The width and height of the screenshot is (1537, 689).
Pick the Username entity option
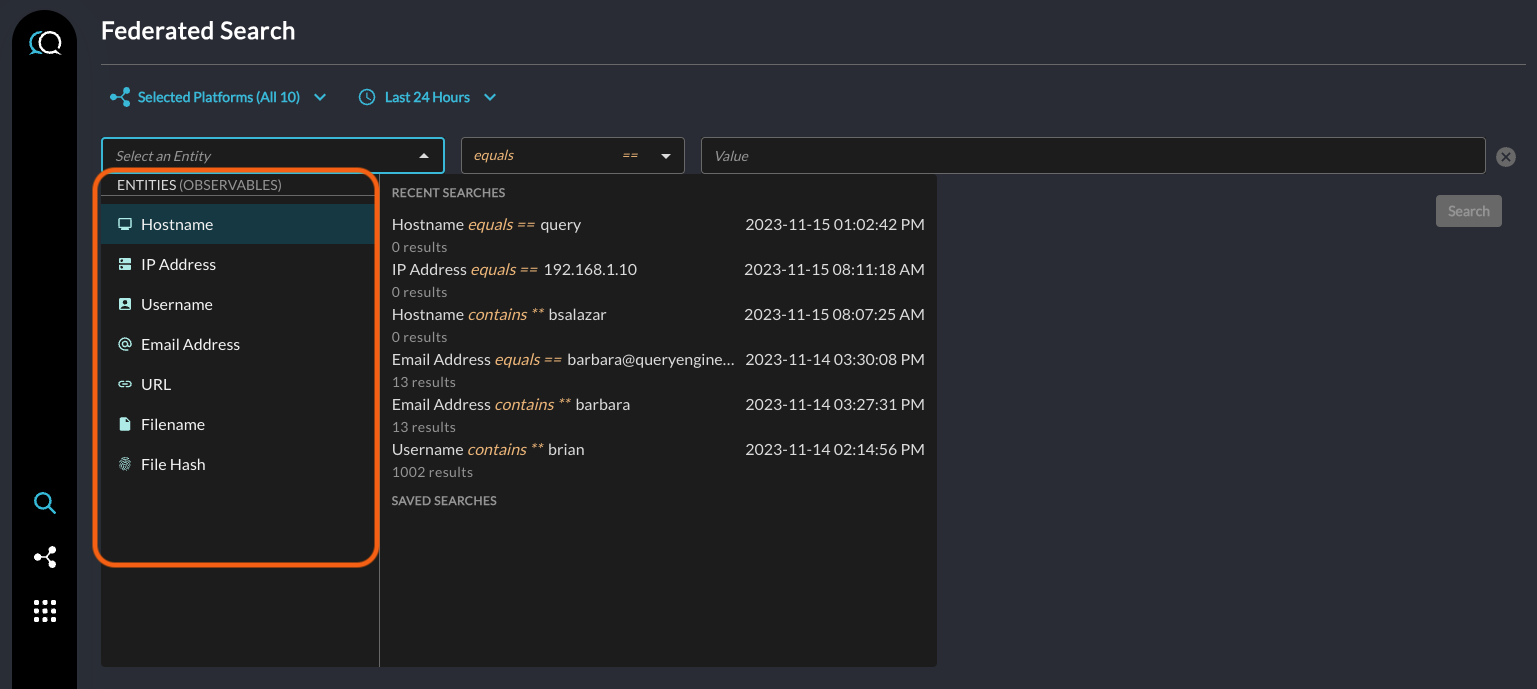176,305
